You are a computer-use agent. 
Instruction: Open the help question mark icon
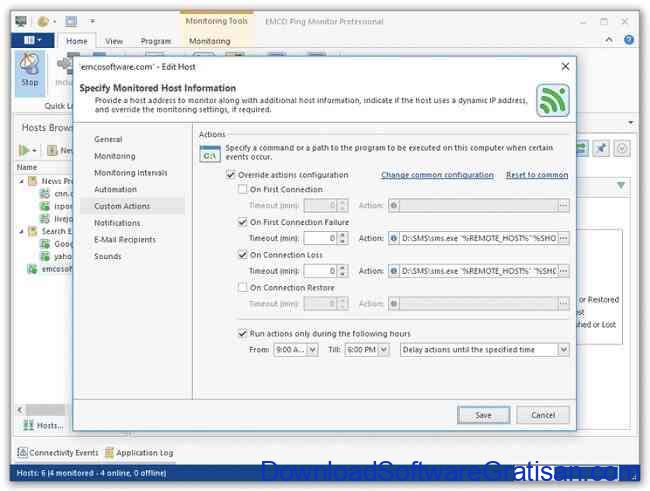point(628,40)
